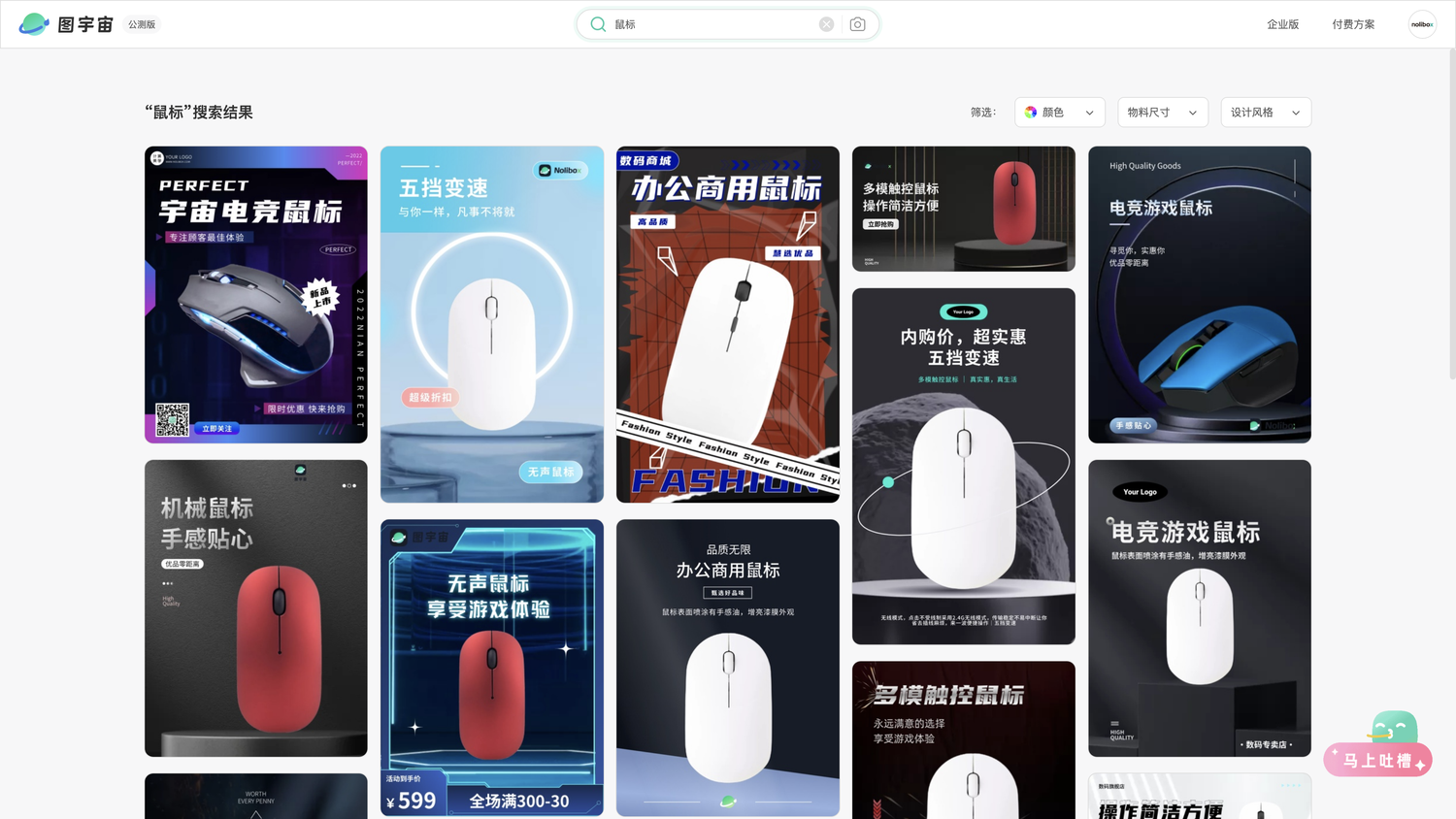The image size is (1456, 819).
Task: Click the 马上吐槽 feedback mascot button
Action: pyautogui.click(x=1378, y=744)
